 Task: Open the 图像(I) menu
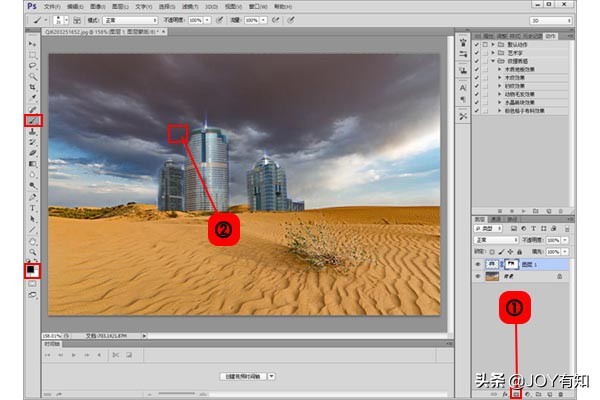tap(98, 7)
